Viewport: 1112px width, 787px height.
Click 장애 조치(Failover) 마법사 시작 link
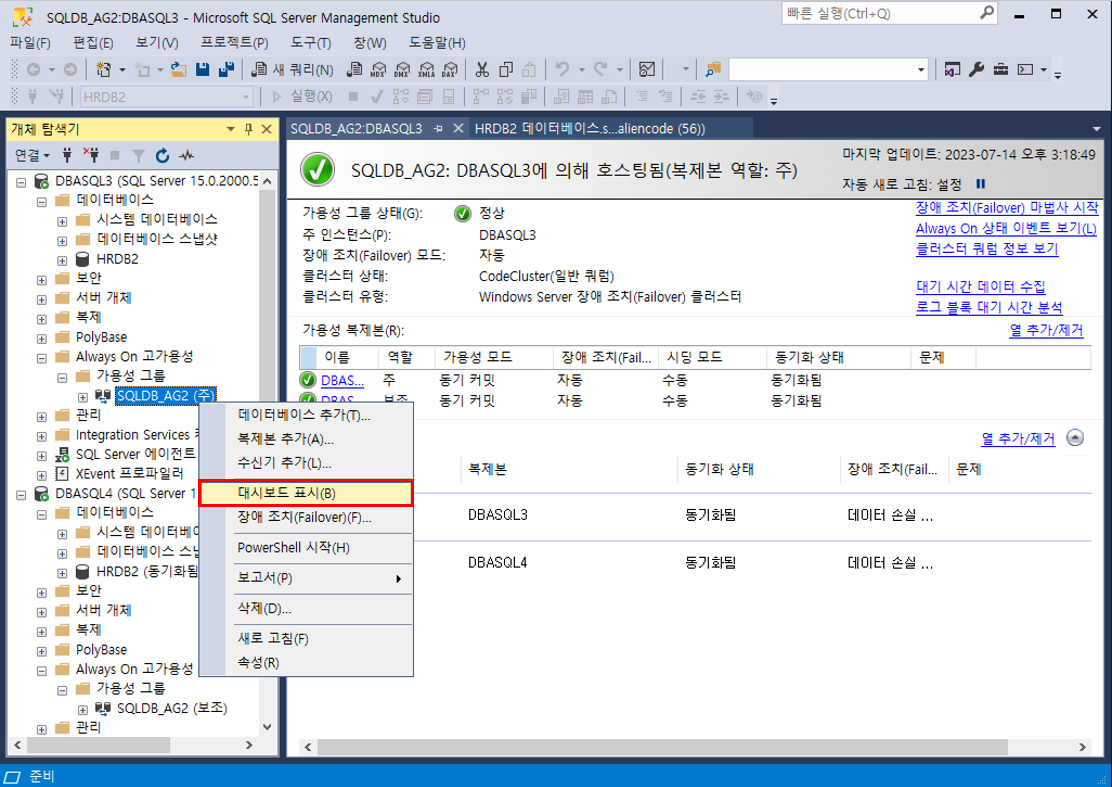[1006, 208]
